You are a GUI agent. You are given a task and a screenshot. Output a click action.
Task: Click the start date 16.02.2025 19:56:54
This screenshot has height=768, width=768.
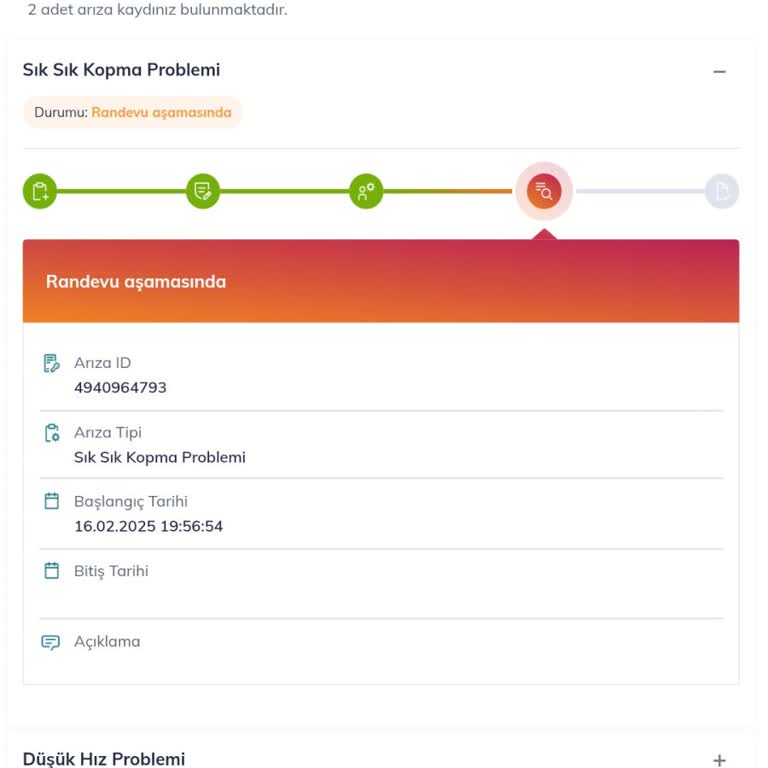point(148,526)
